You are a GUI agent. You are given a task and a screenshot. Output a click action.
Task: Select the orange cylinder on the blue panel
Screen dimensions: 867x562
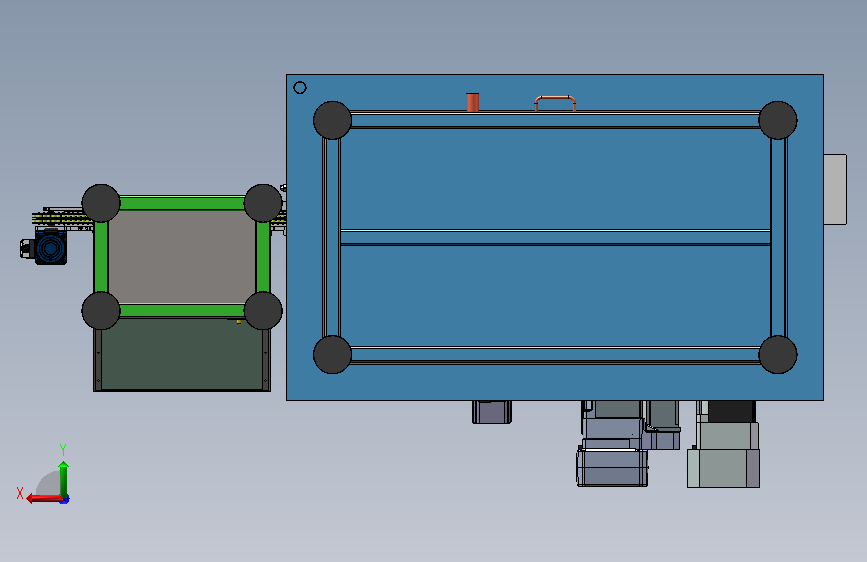point(473,102)
